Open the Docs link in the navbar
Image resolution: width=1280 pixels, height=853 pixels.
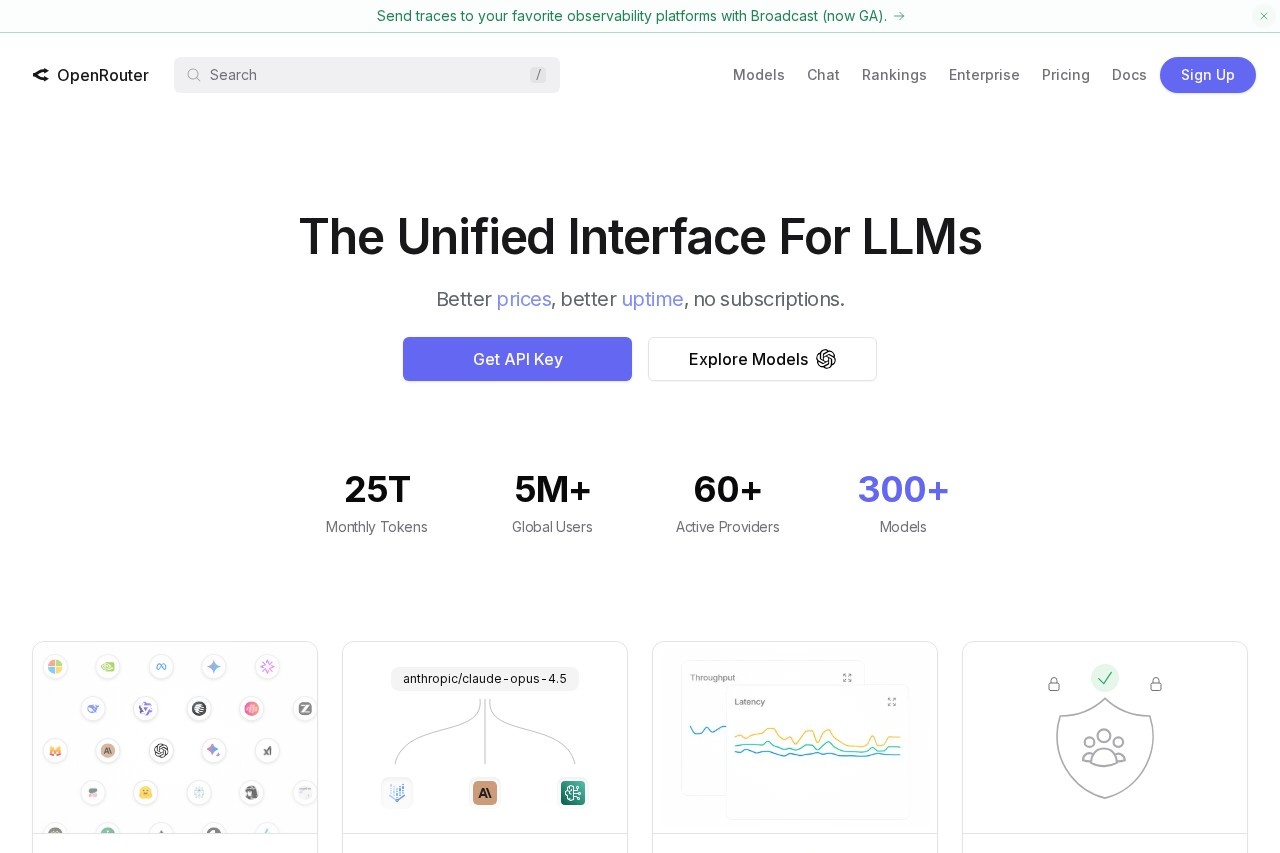coord(1129,75)
